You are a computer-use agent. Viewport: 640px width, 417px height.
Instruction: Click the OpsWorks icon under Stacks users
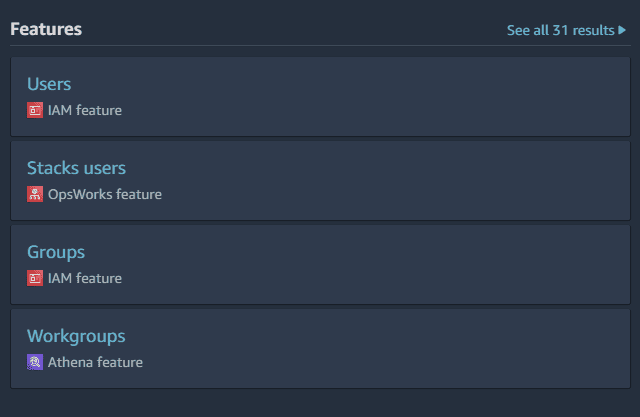click(35, 194)
